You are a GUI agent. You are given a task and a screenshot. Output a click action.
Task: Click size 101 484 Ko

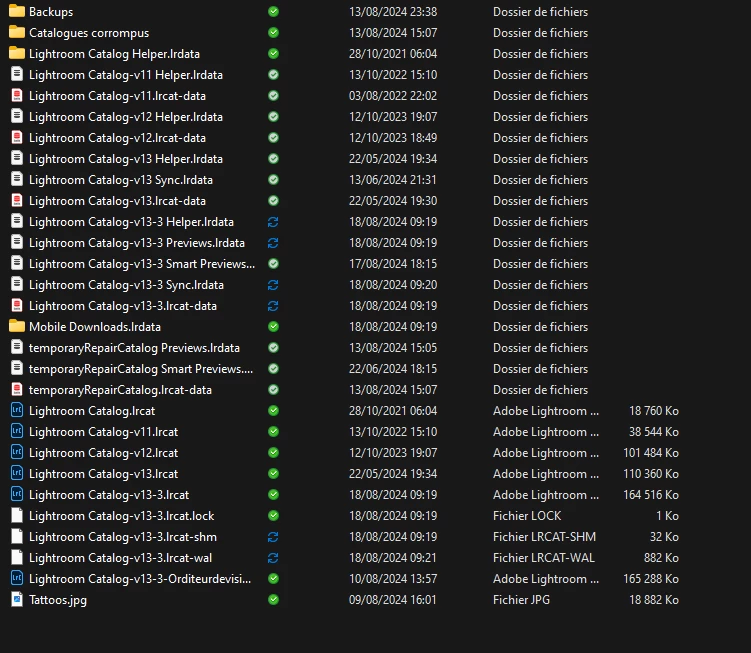tap(651, 453)
